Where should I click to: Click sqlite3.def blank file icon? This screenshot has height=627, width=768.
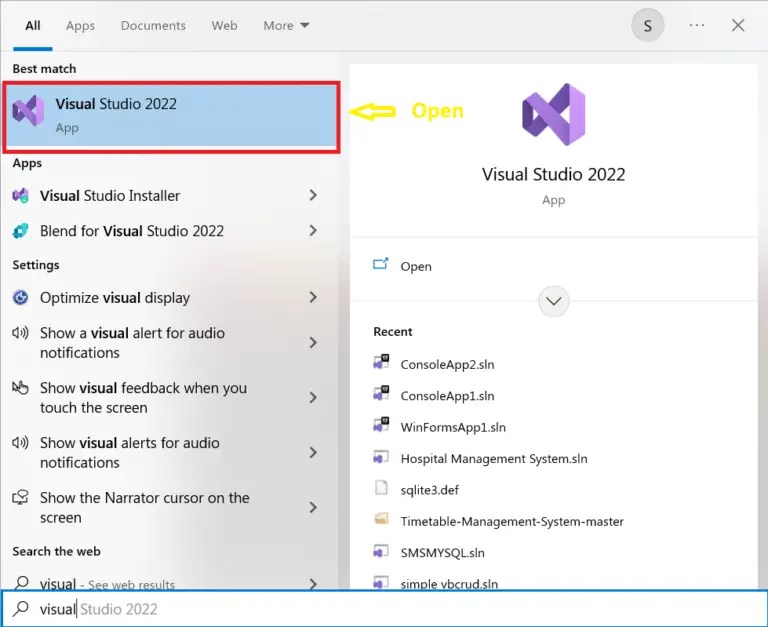point(381,488)
